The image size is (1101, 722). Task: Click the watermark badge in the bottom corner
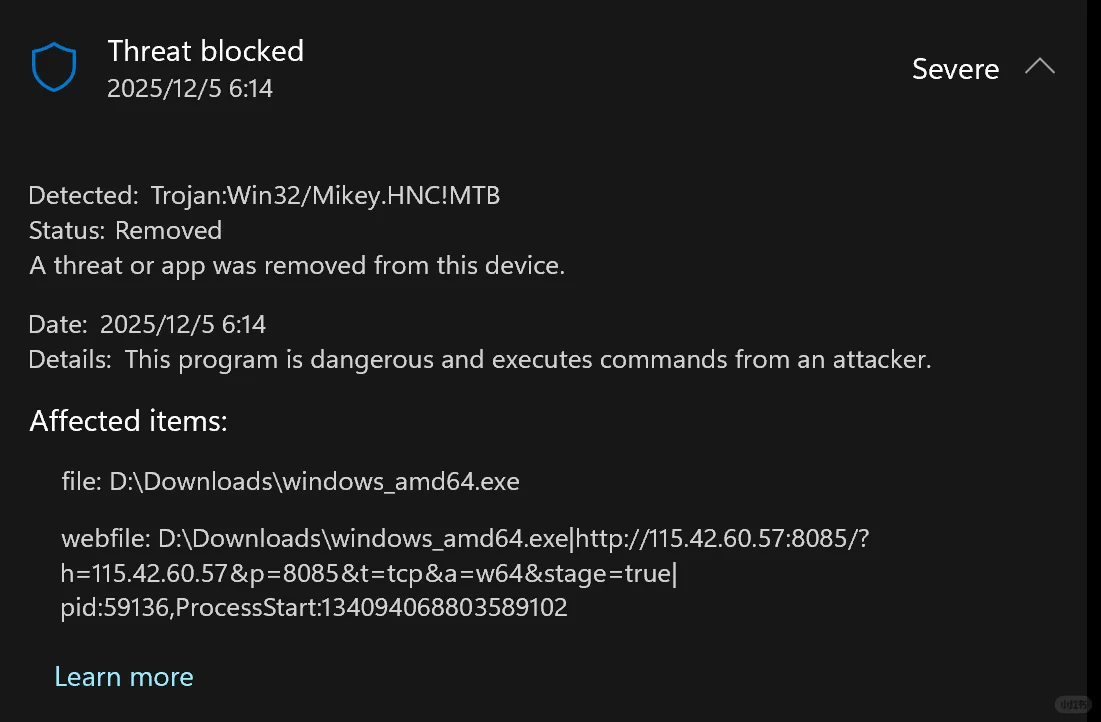click(1072, 705)
